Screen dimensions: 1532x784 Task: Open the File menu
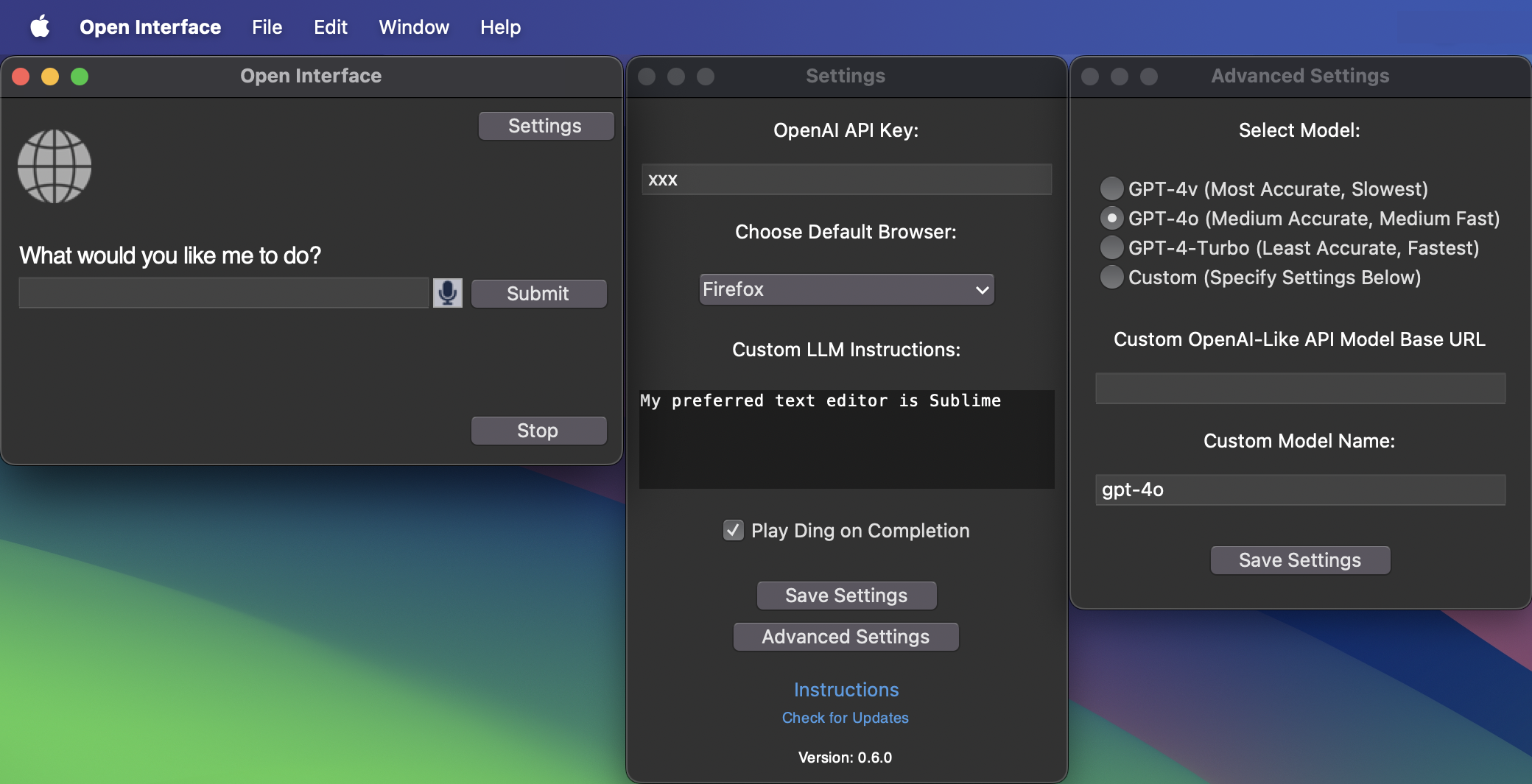pyautogui.click(x=267, y=27)
